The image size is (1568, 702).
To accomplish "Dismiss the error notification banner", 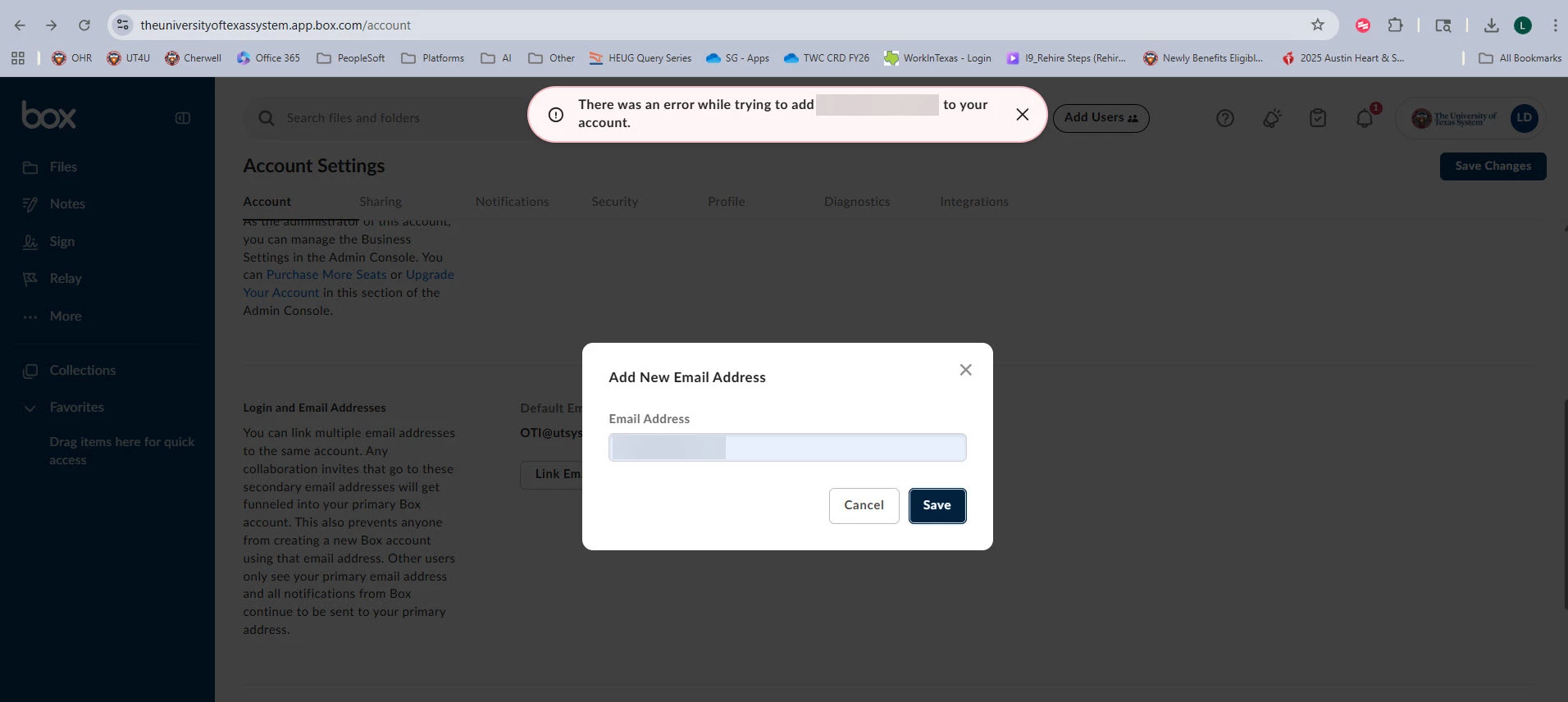I will pyautogui.click(x=1022, y=115).
